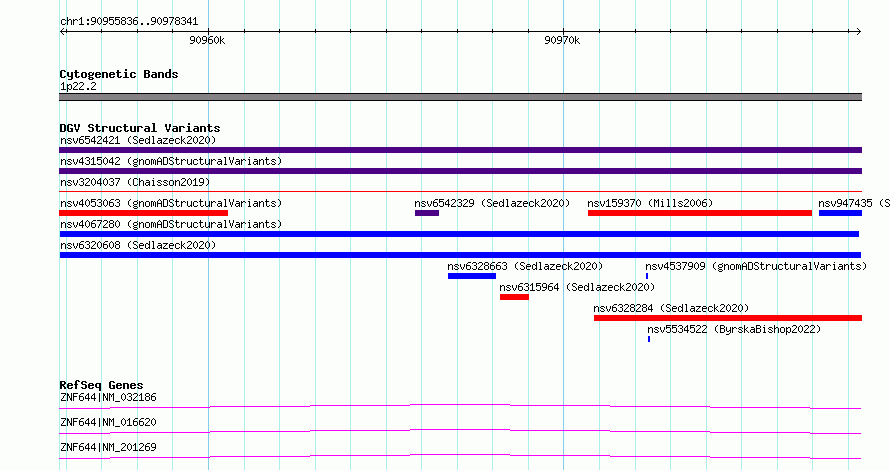Click the RefSeq Genes track heading
The image size is (890, 470).
[101, 385]
